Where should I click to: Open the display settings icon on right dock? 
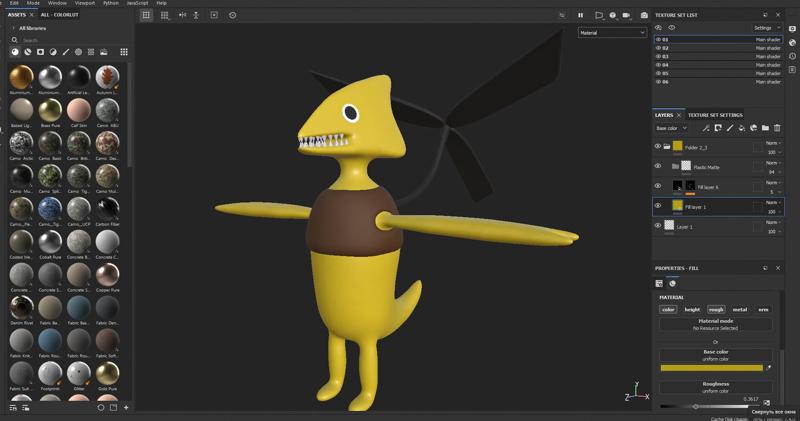(x=792, y=29)
